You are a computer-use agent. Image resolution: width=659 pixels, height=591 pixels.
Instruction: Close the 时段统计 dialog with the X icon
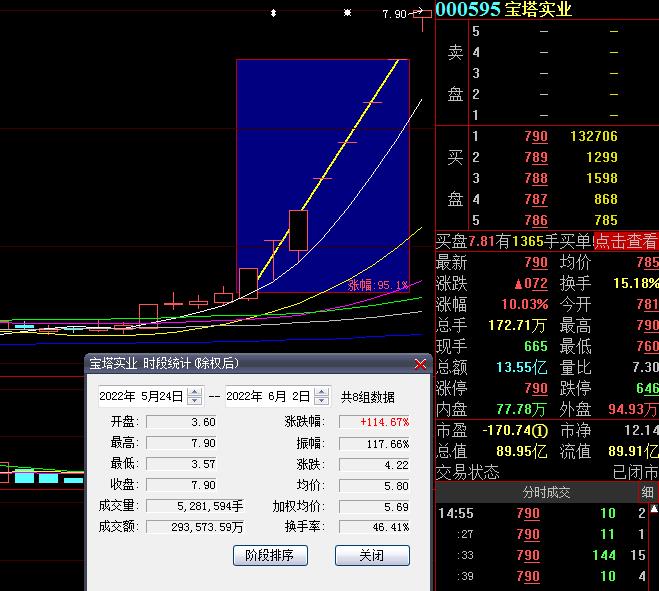[x=420, y=364]
